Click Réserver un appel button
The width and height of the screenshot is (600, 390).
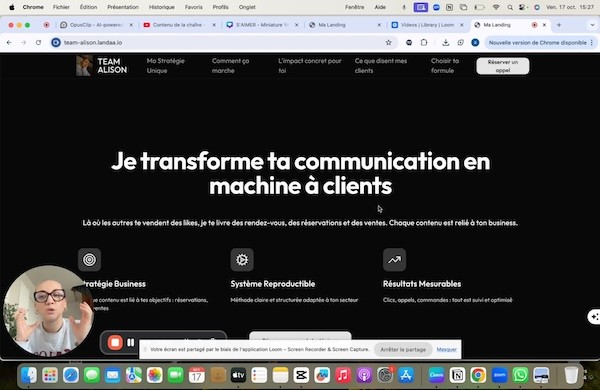click(x=503, y=66)
